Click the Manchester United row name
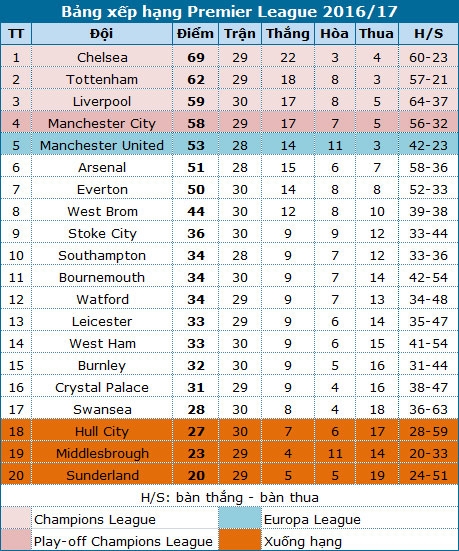This screenshot has height=551, width=459. [102, 145]
